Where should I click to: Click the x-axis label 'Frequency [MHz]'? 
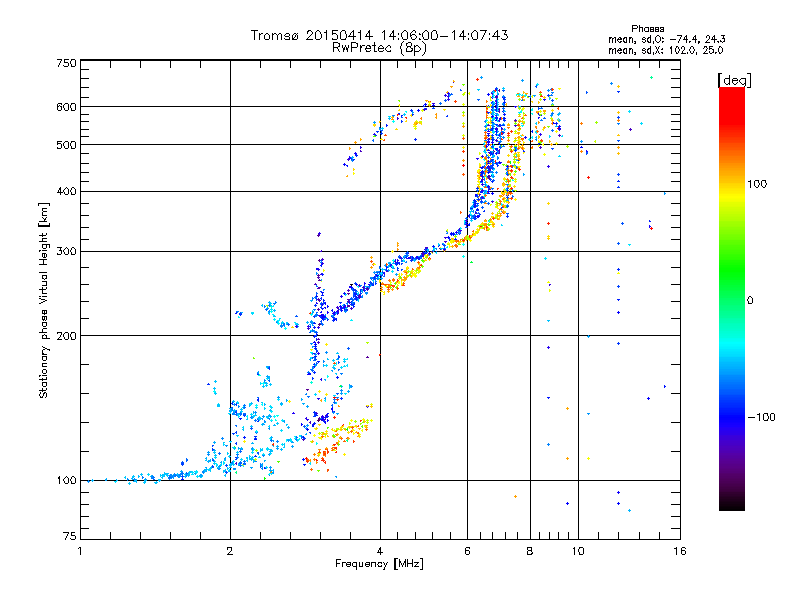[x=379, y=564]
